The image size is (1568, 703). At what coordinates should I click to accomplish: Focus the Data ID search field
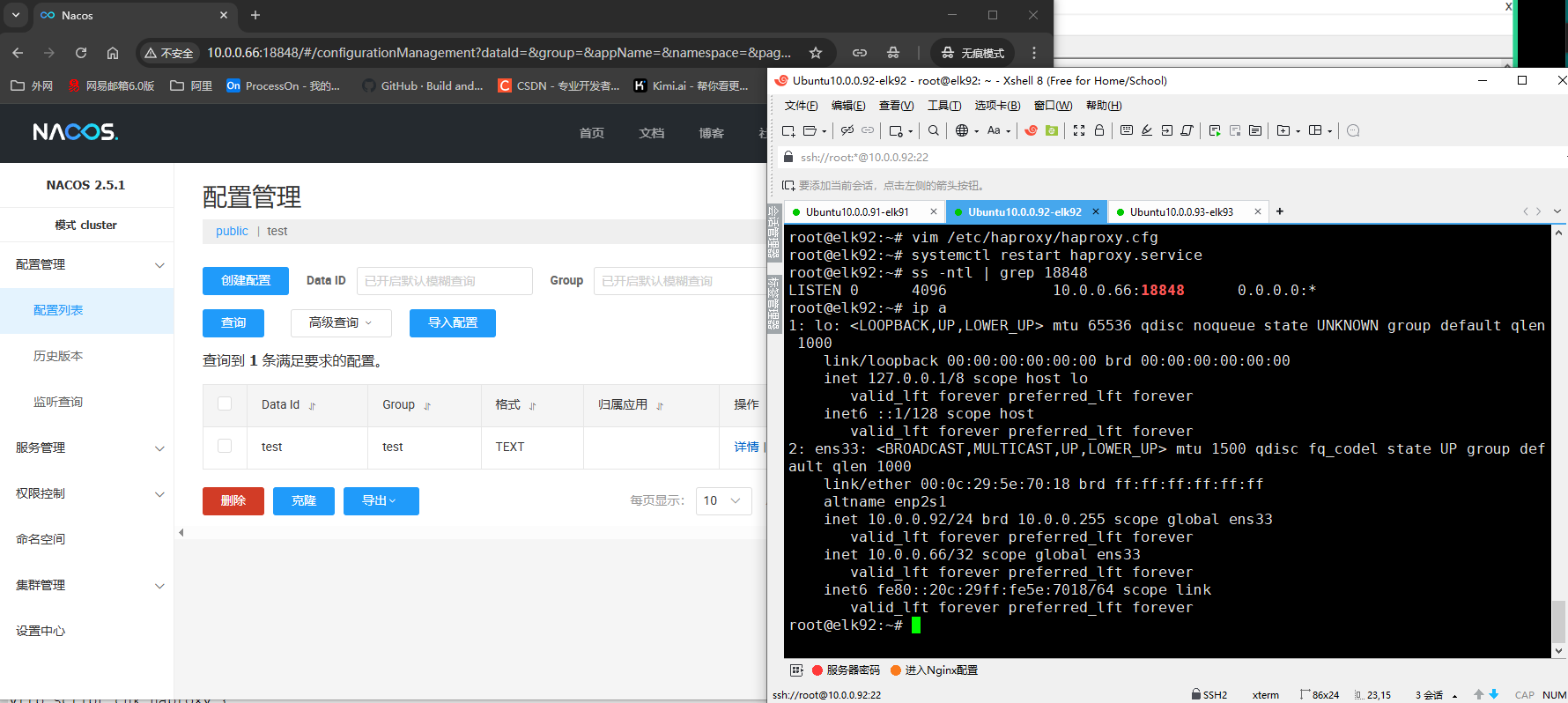coord(445,281)
